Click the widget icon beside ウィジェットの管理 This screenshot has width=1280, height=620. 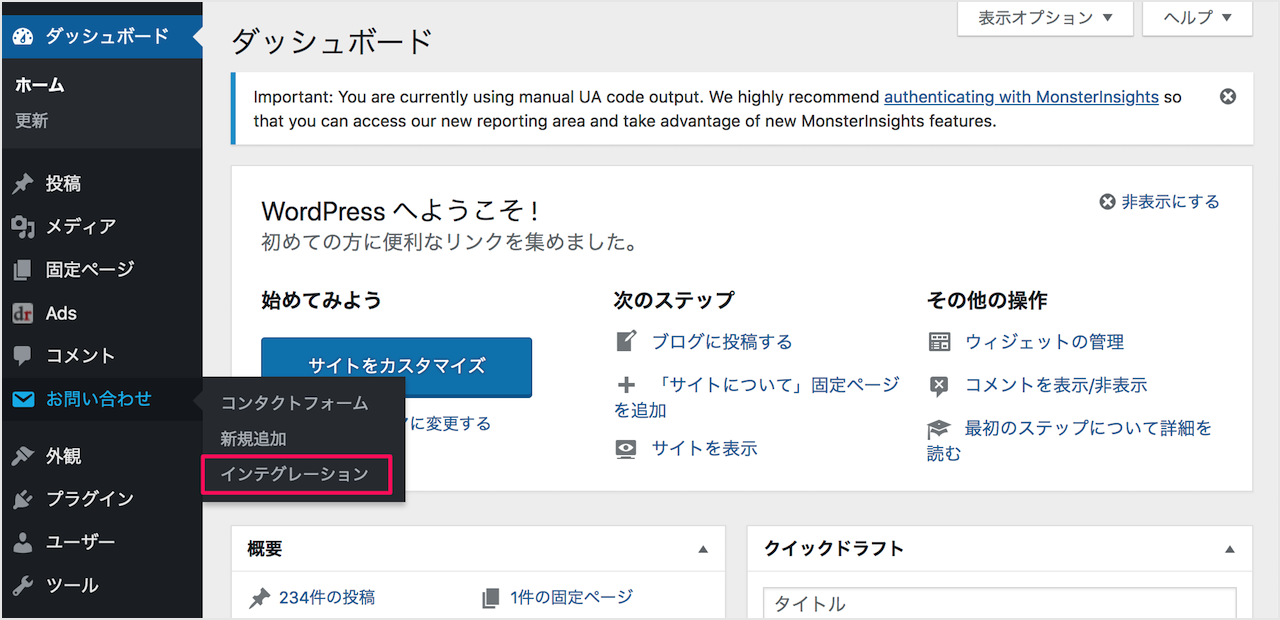939,342
